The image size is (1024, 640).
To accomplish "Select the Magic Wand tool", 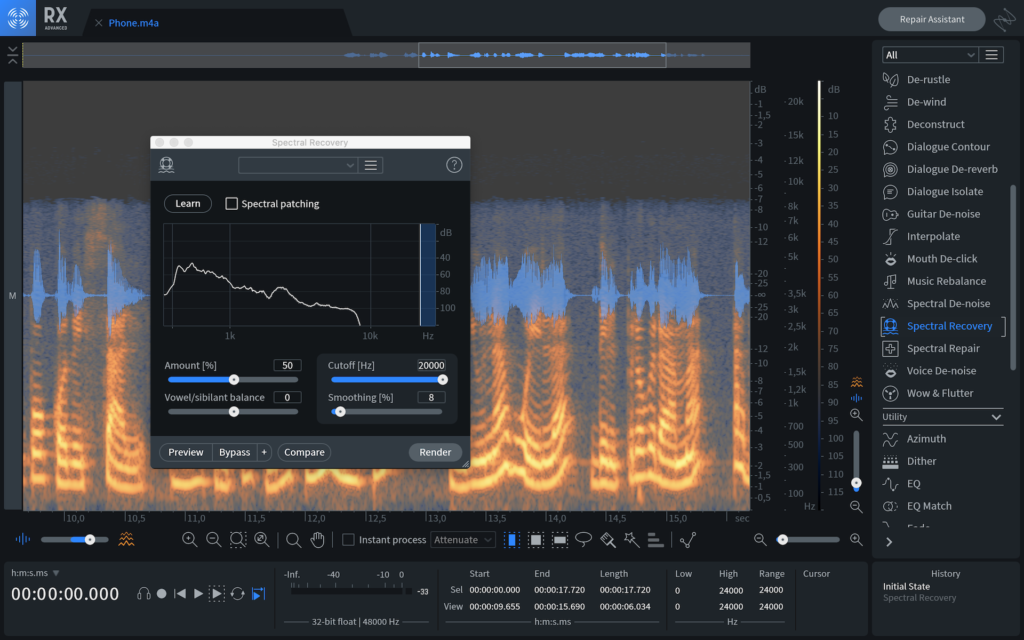I will click(x=631, y=540).
